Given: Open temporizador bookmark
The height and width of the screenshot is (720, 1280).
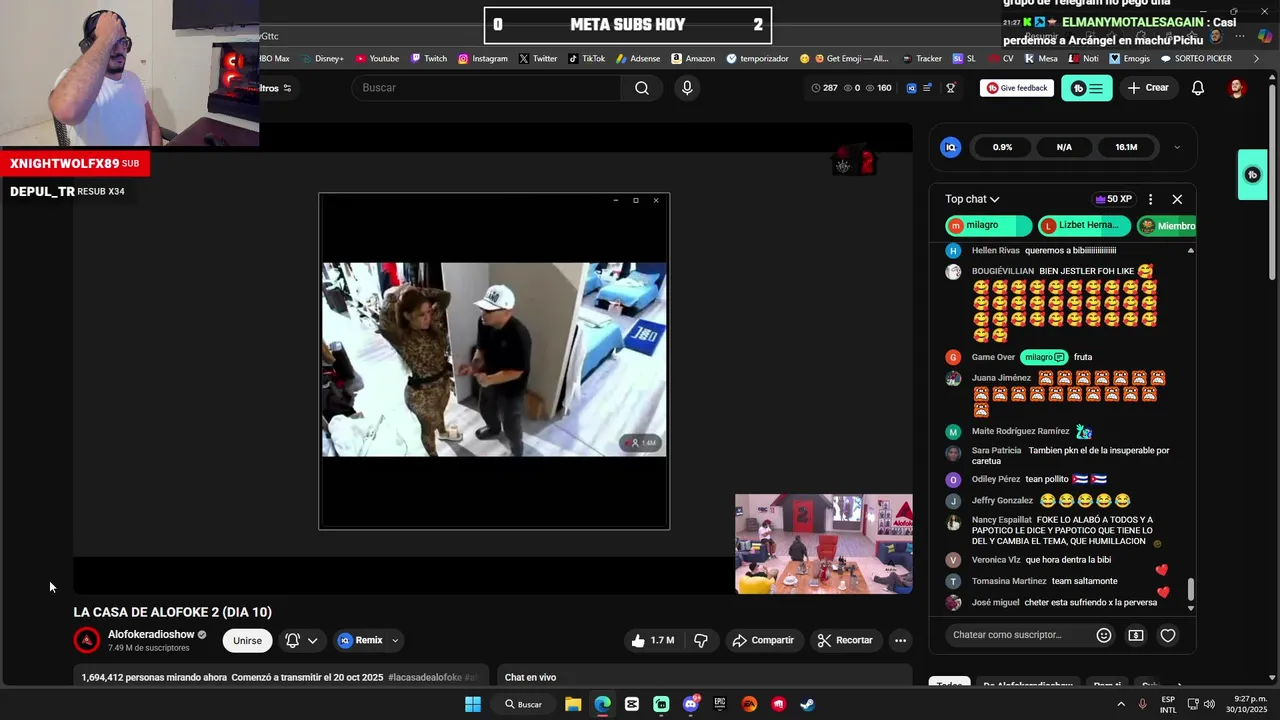Looking at the screenshot, I should [757, 58].
